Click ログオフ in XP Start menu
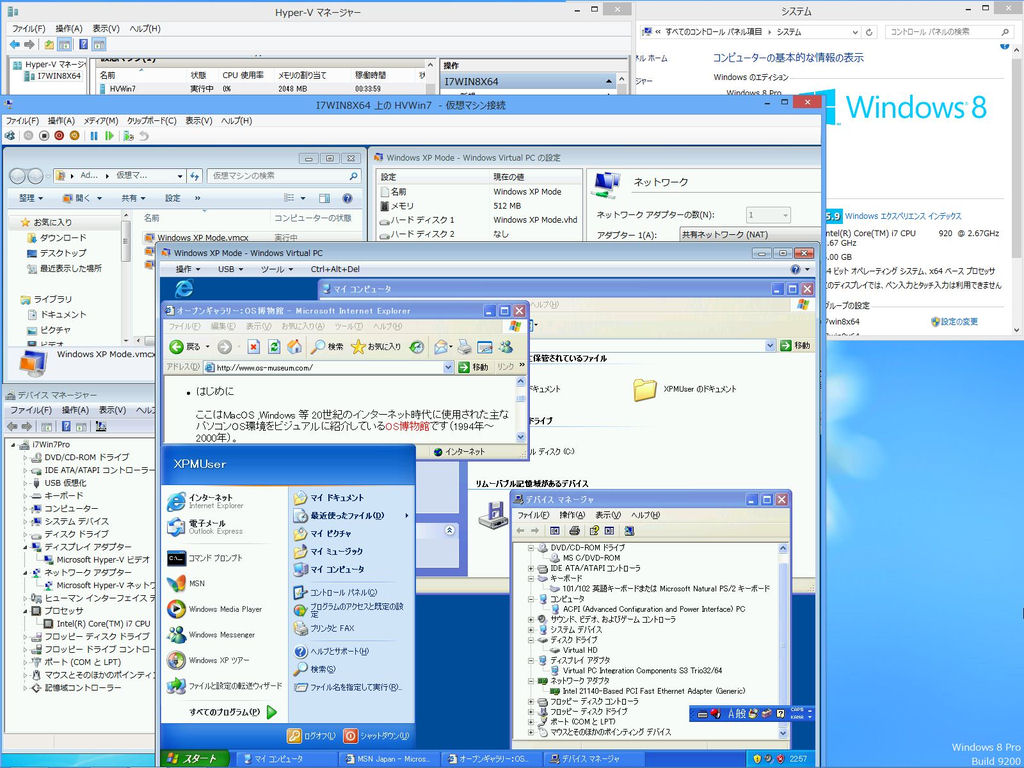 (x=312, y=735)
